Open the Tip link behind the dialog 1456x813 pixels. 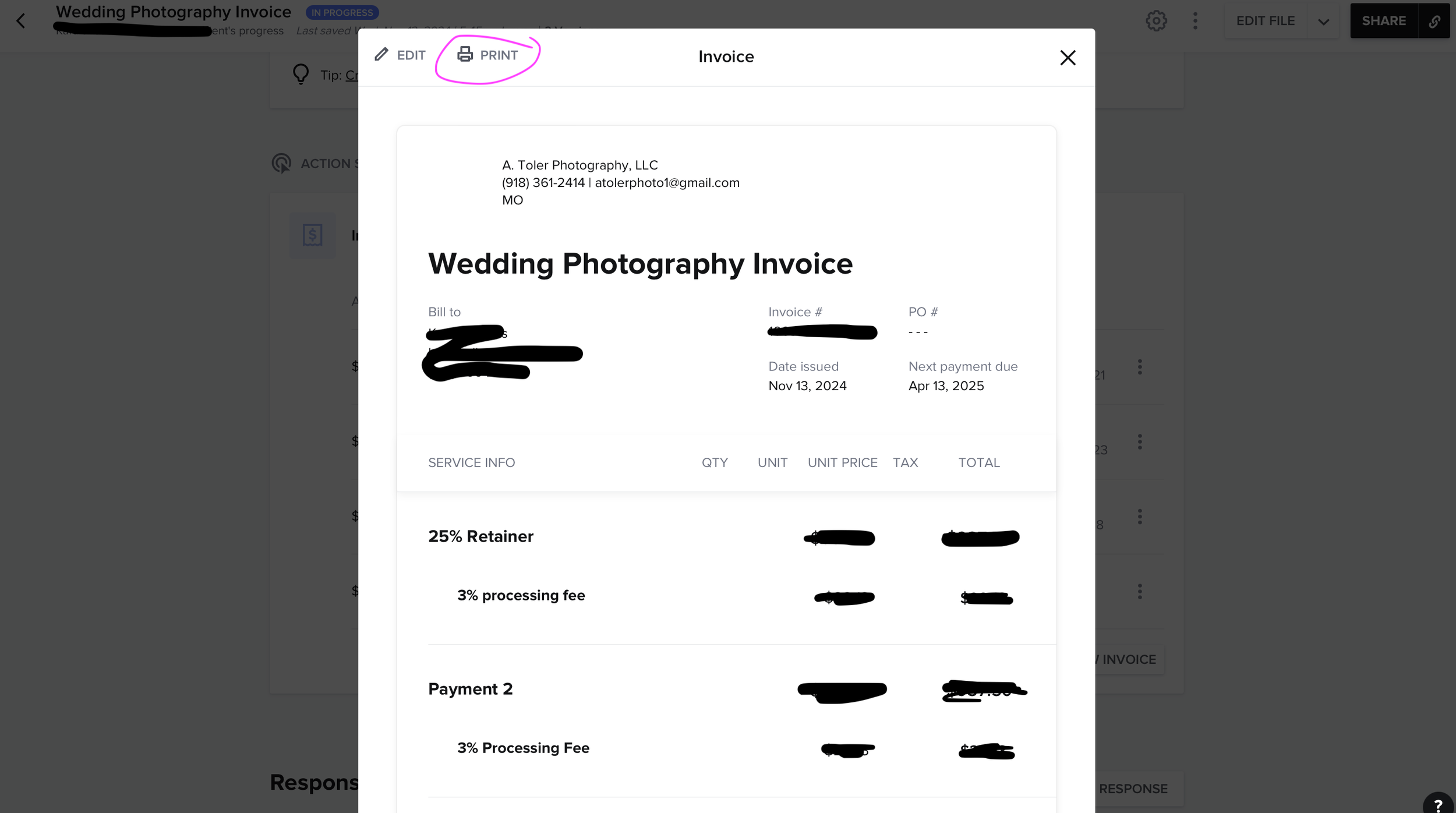click(x=352, y=75)
